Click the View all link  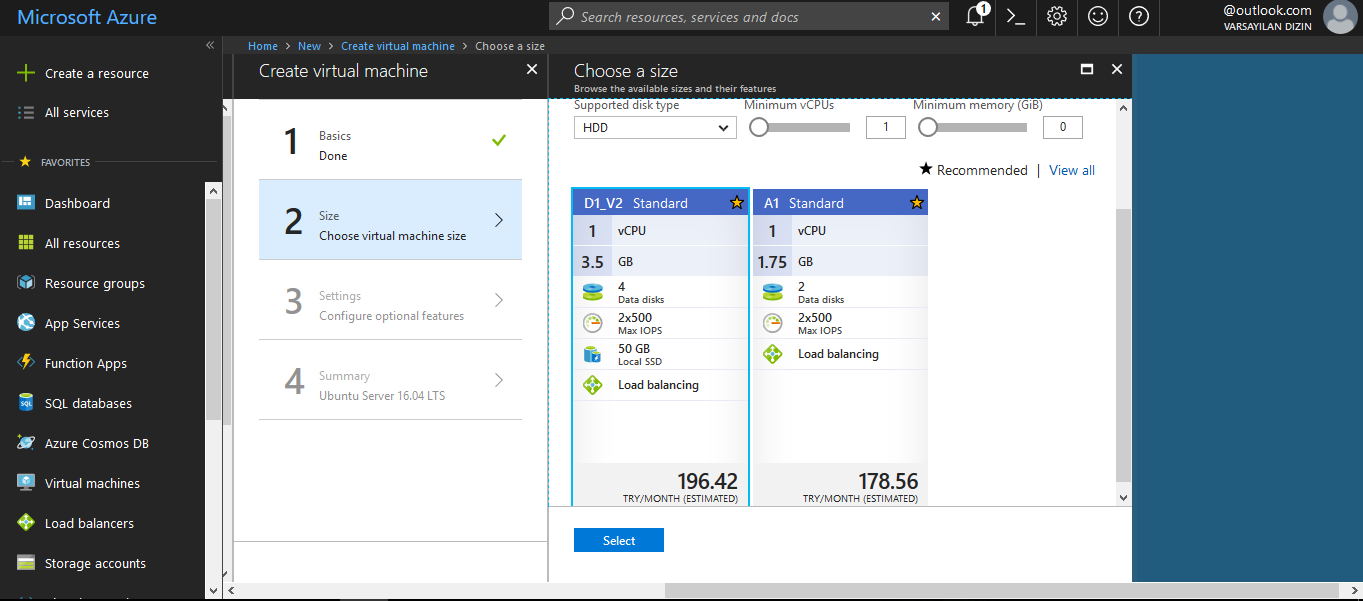(1072, 170)
